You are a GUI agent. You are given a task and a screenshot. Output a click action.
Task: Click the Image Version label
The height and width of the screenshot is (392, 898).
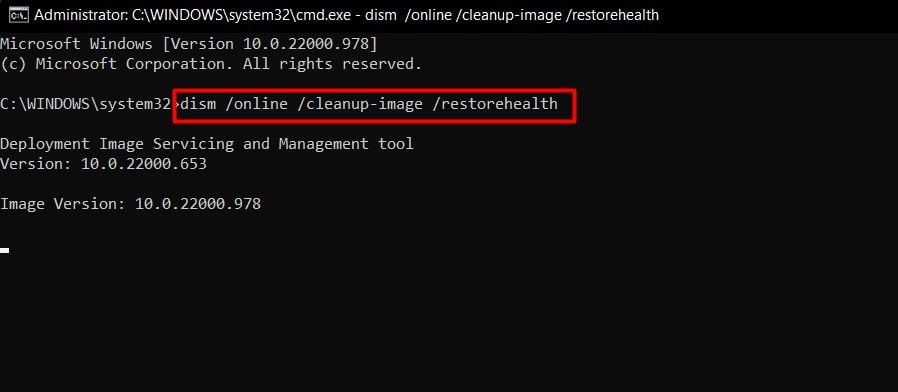tap(62, 204)
